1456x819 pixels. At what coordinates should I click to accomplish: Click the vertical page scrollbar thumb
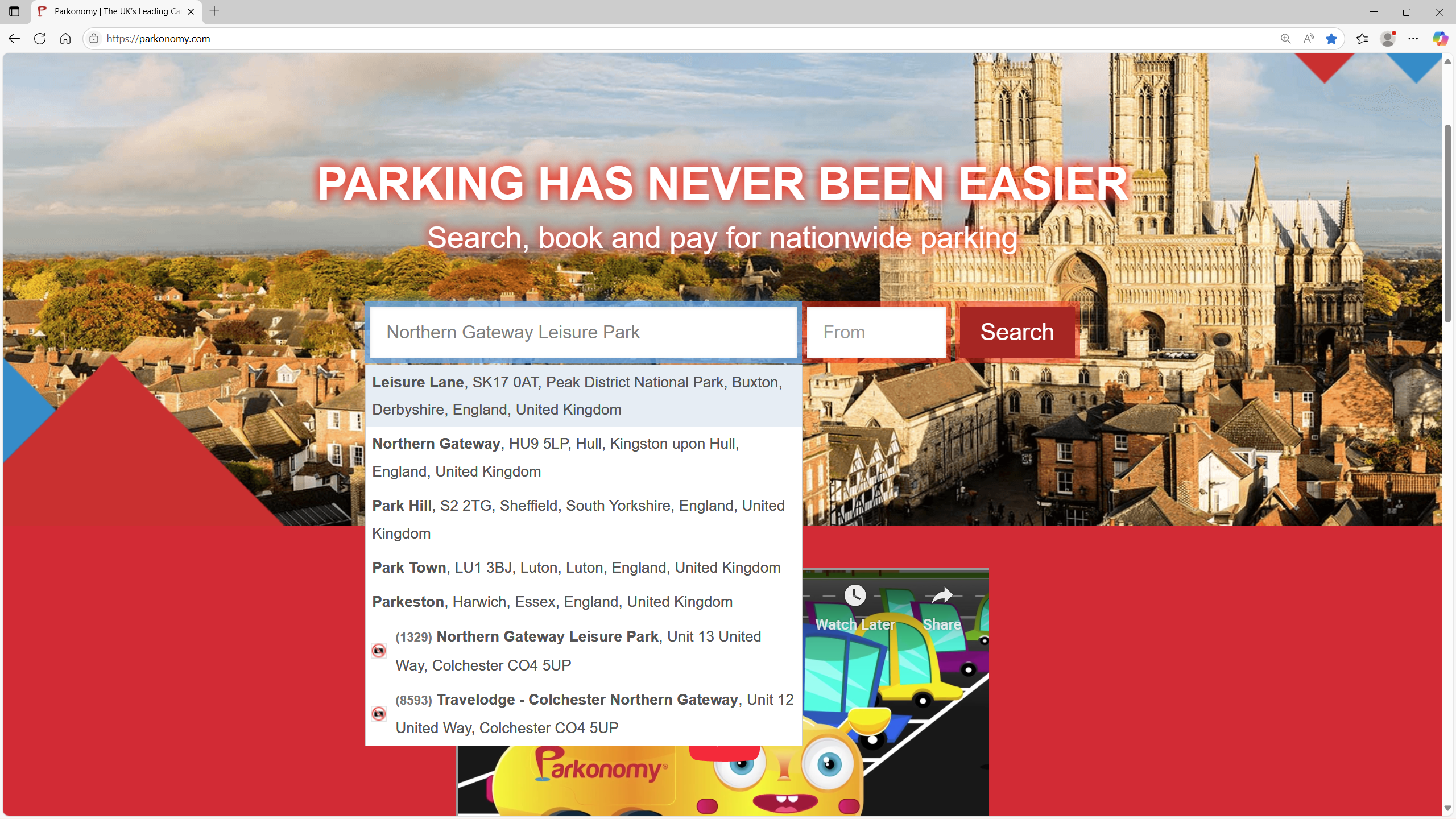(1448, 223)
